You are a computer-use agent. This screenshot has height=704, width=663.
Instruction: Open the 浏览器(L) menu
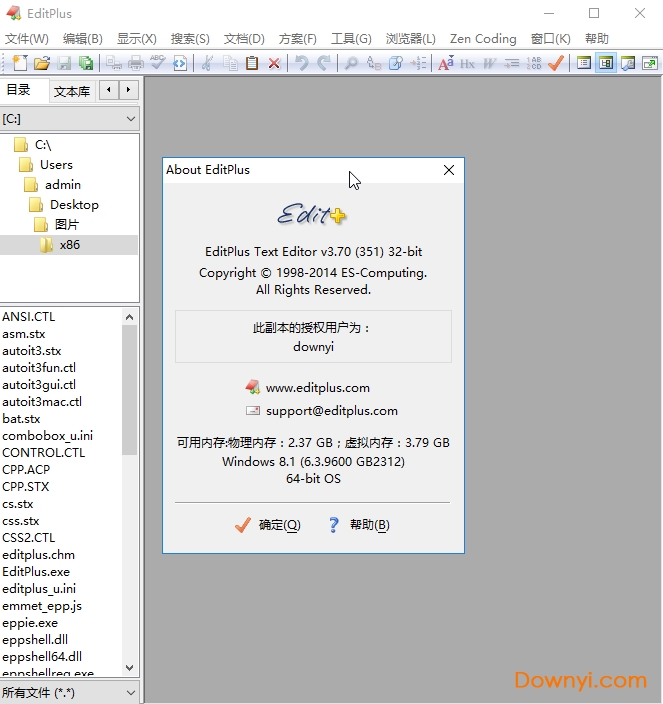tap(410, 39)
